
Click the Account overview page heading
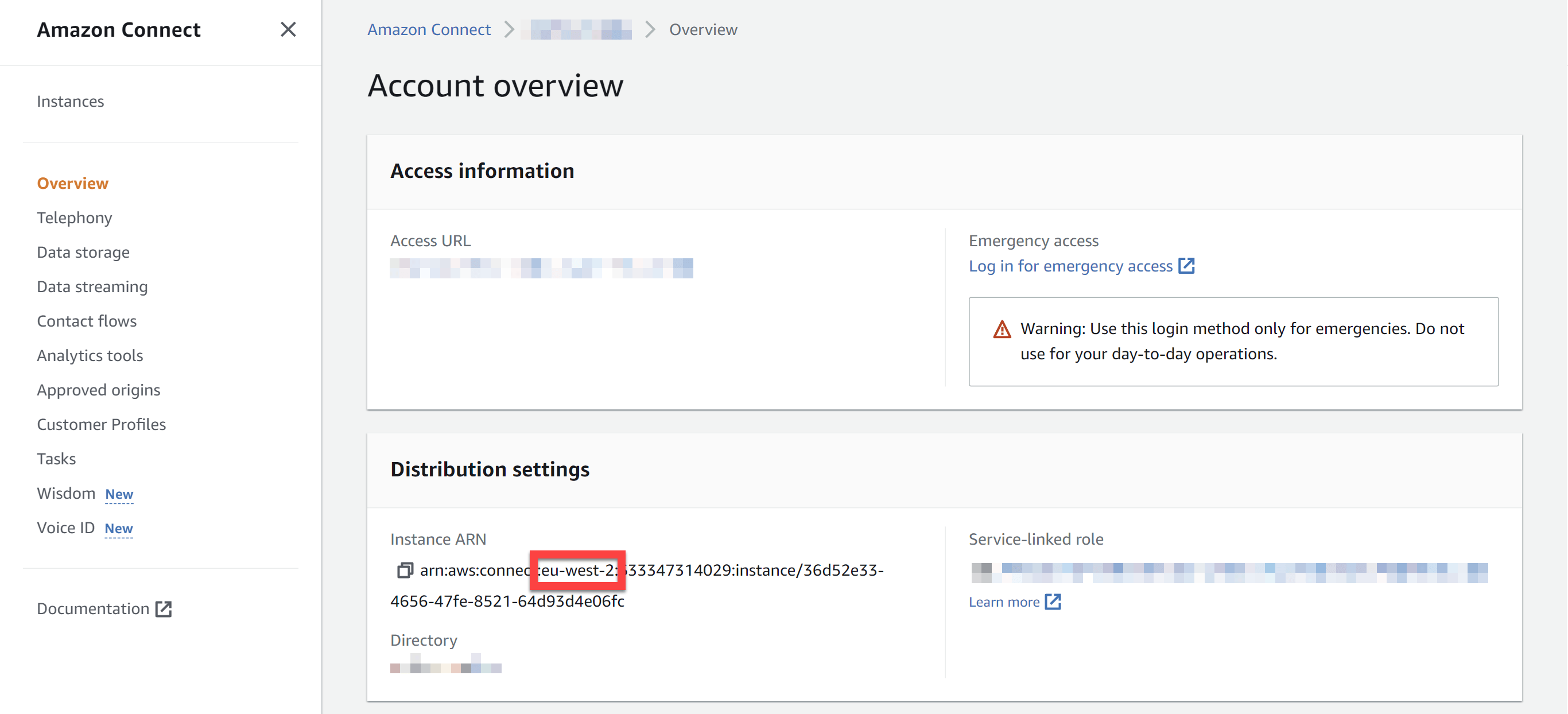[495, 85]
